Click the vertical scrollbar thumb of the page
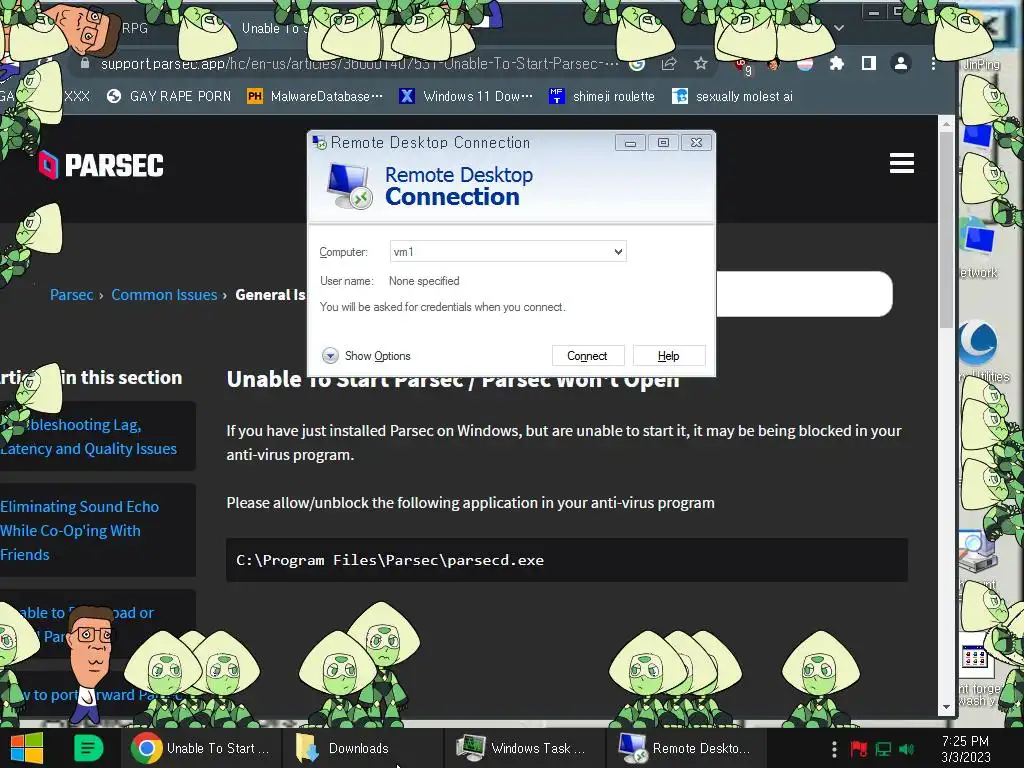1024x768 pixels. (x=946, y=229)
